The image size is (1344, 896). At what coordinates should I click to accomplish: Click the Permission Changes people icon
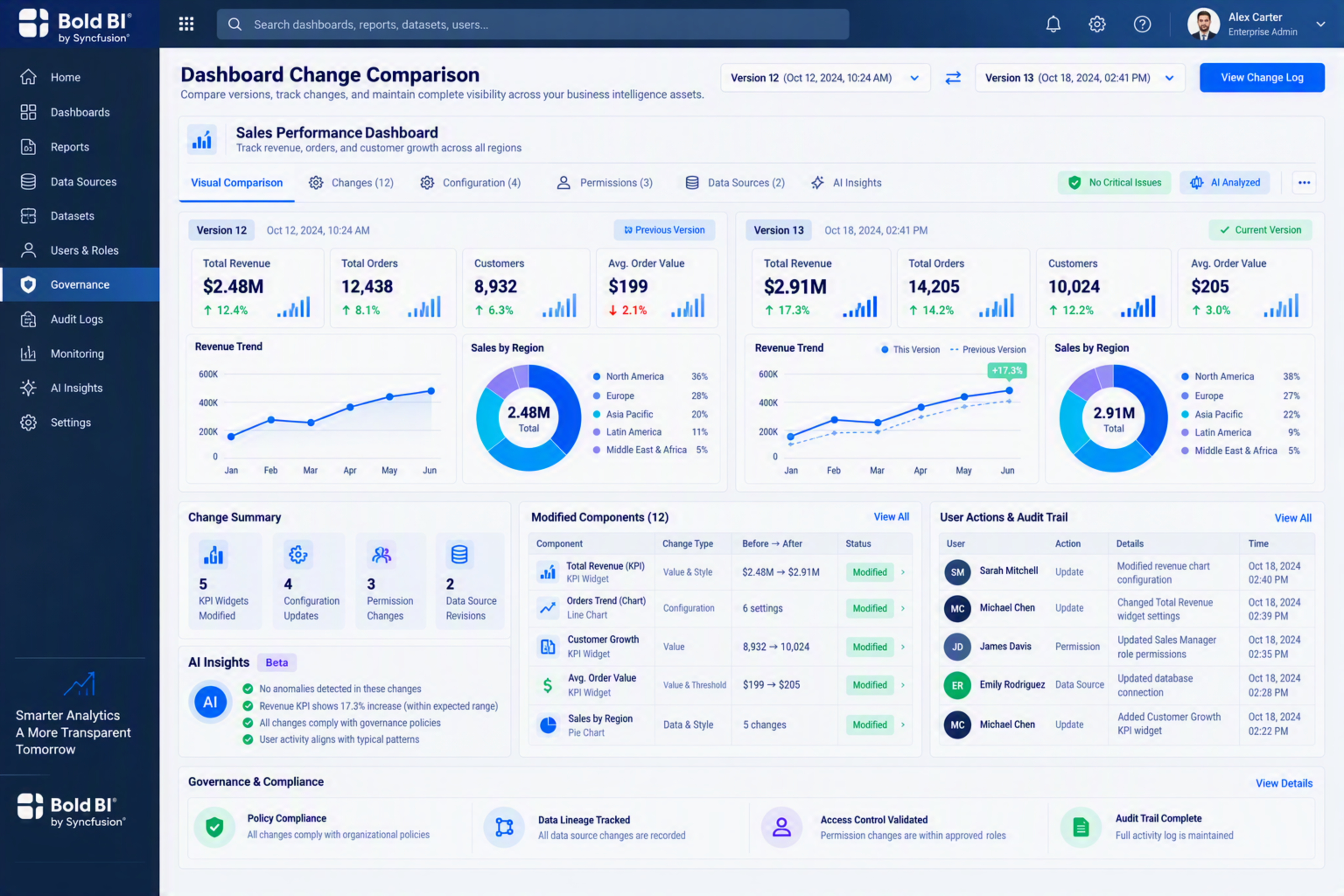click(381, 554)
